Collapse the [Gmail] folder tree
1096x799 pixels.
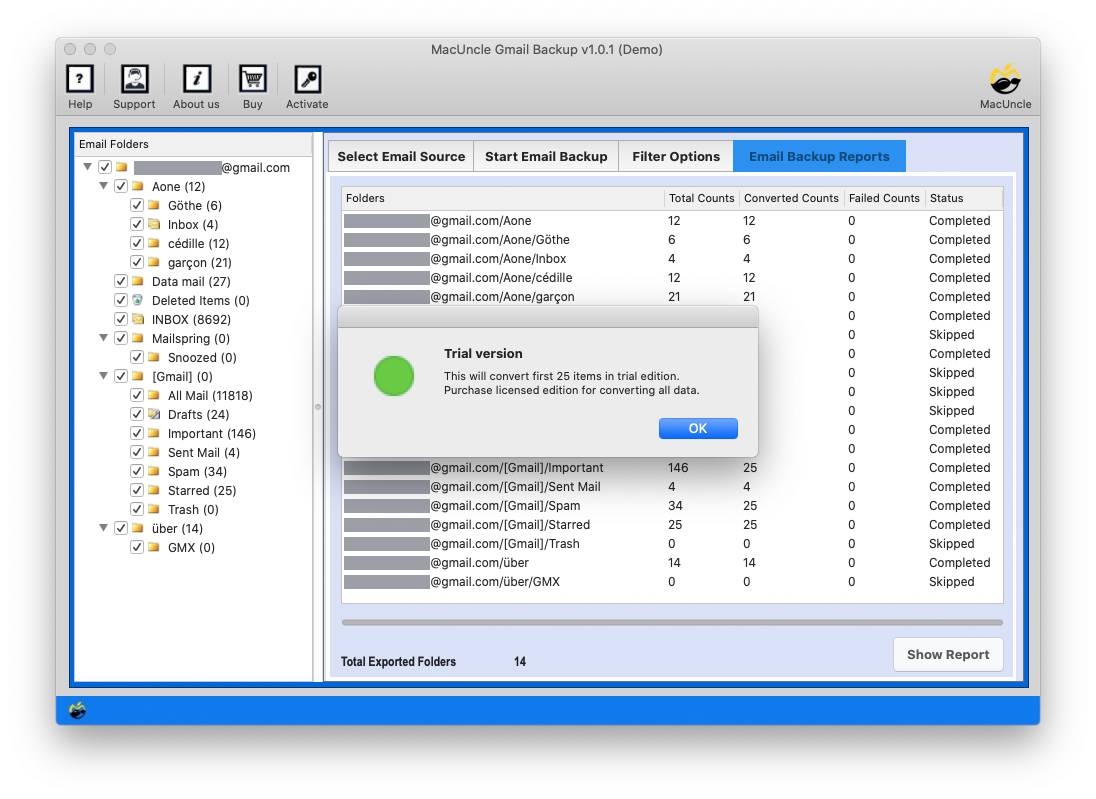point(103,377)
